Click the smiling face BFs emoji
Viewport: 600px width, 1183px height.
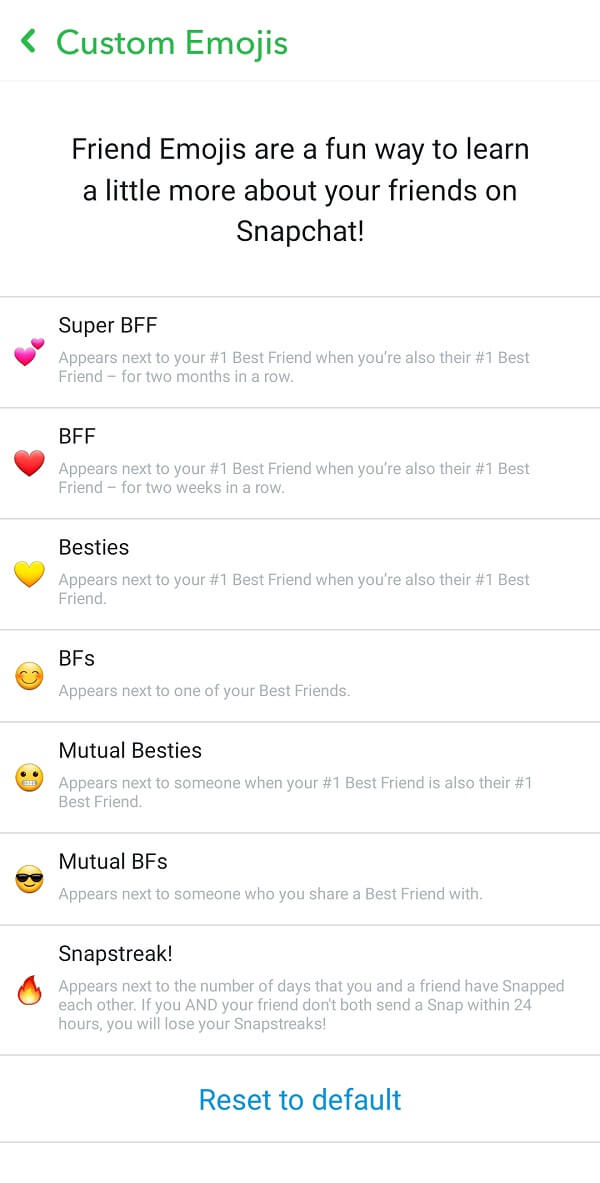(29, 675)
